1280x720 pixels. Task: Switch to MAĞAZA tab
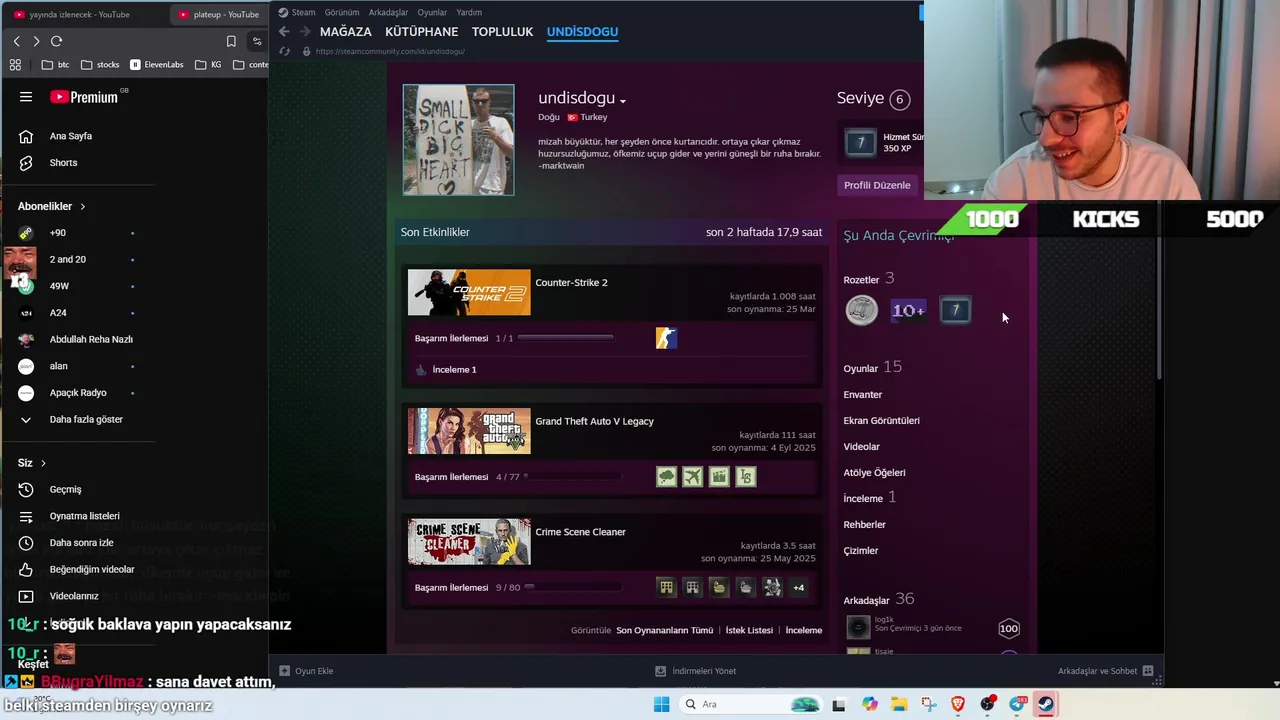(346, 32)
